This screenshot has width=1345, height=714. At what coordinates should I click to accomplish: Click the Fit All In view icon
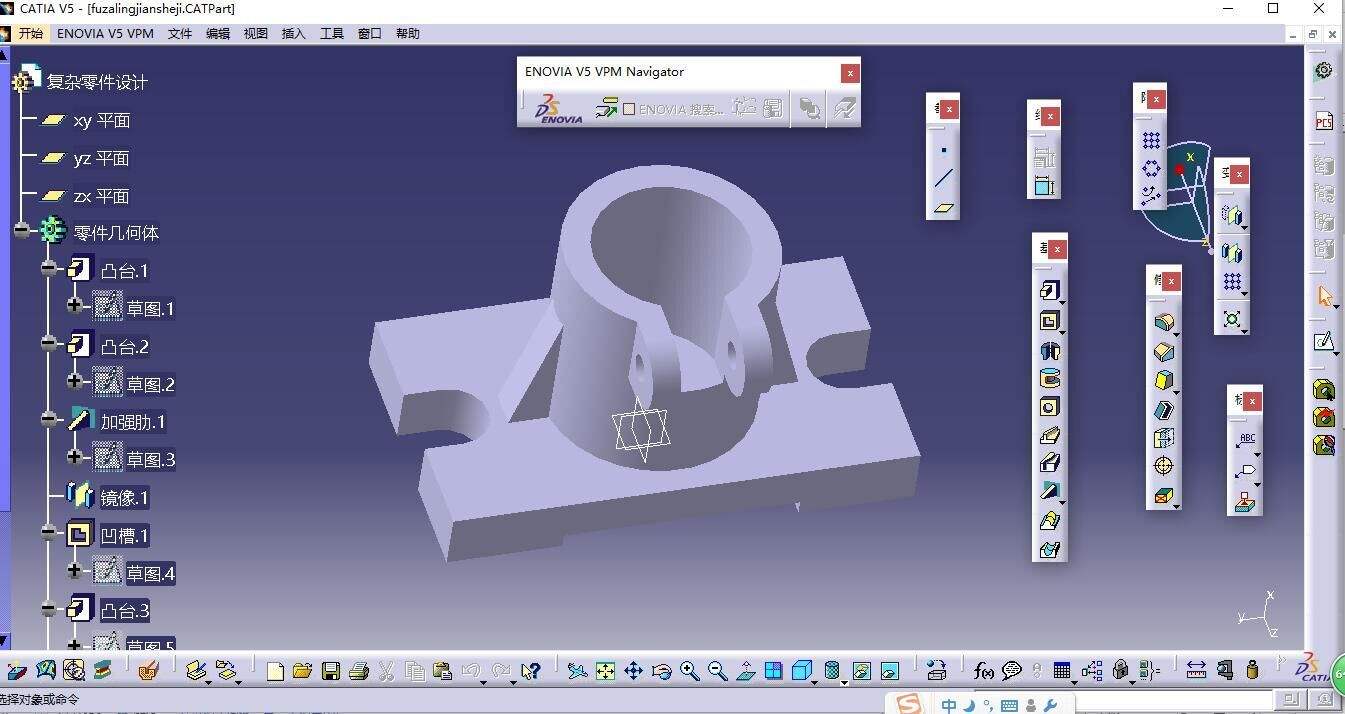(605, 671)
